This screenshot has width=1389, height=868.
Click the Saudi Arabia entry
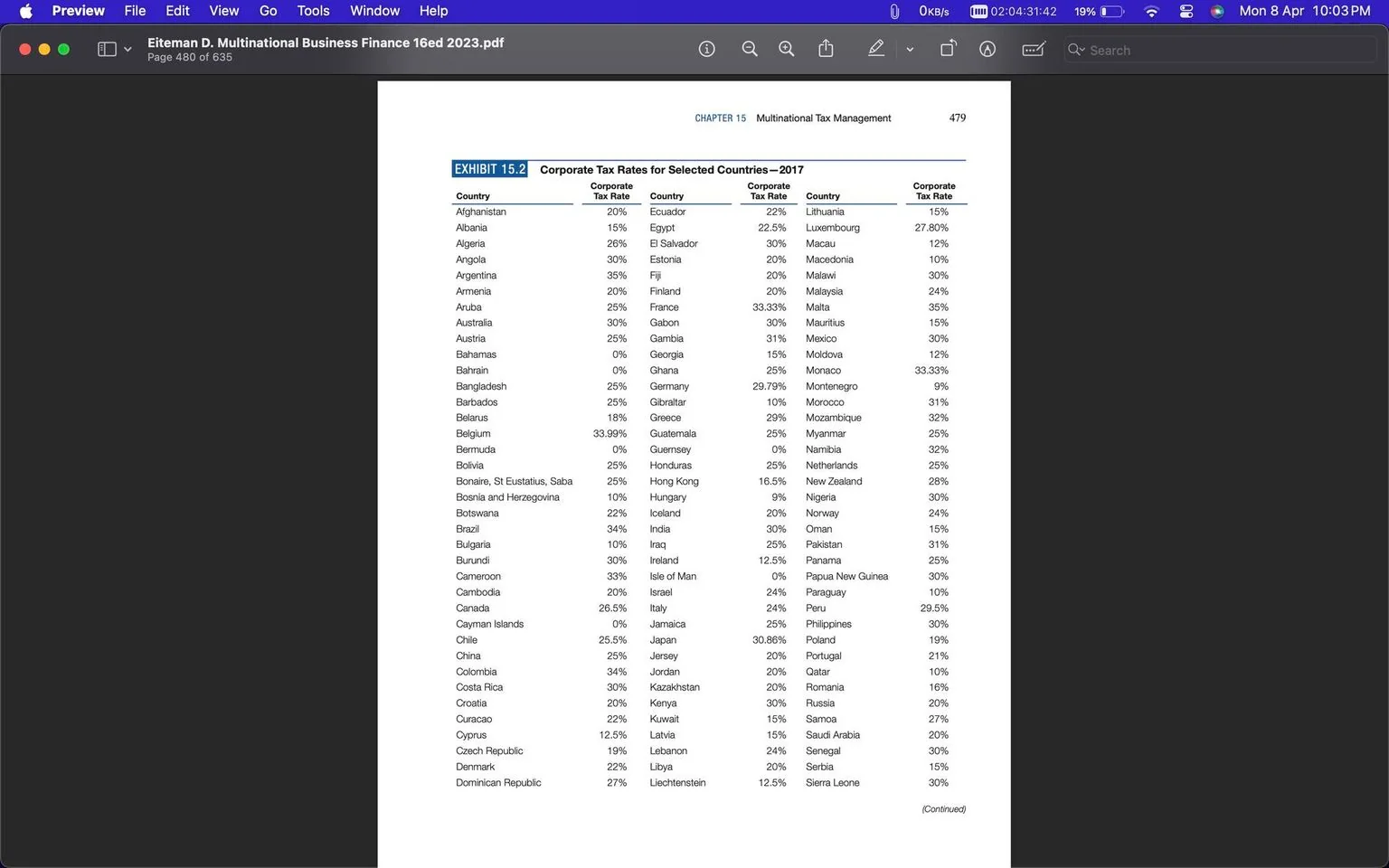[833, 735]
